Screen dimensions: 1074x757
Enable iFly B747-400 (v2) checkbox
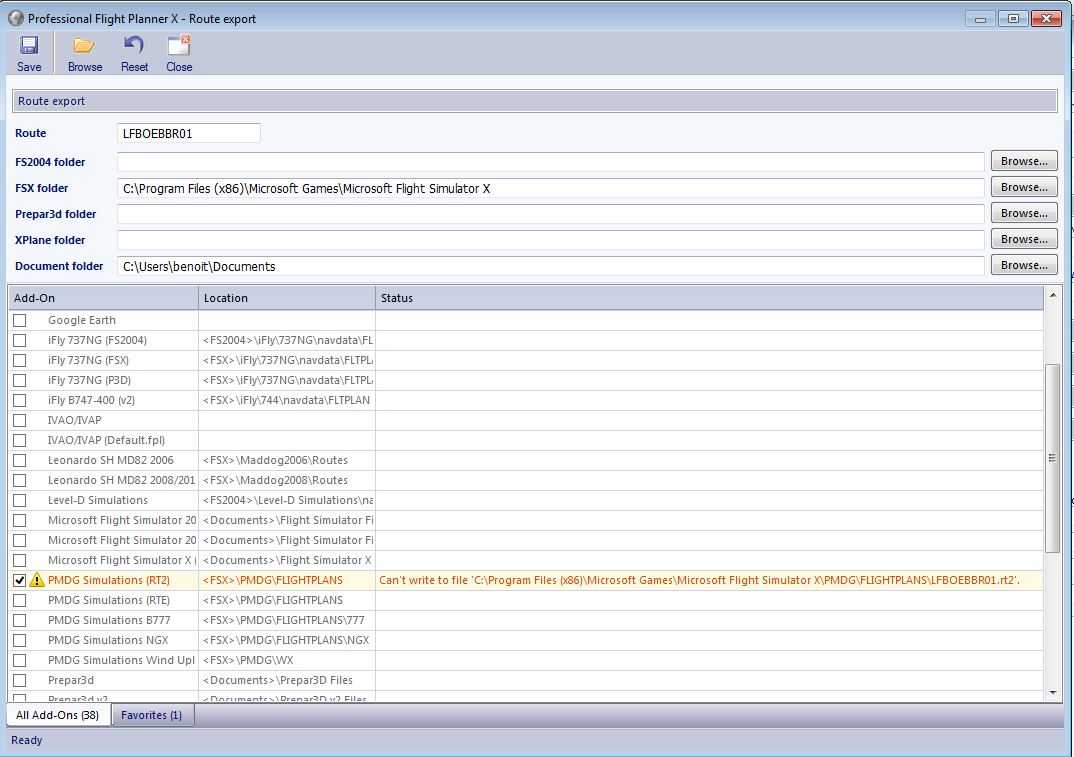pos(20,400)
